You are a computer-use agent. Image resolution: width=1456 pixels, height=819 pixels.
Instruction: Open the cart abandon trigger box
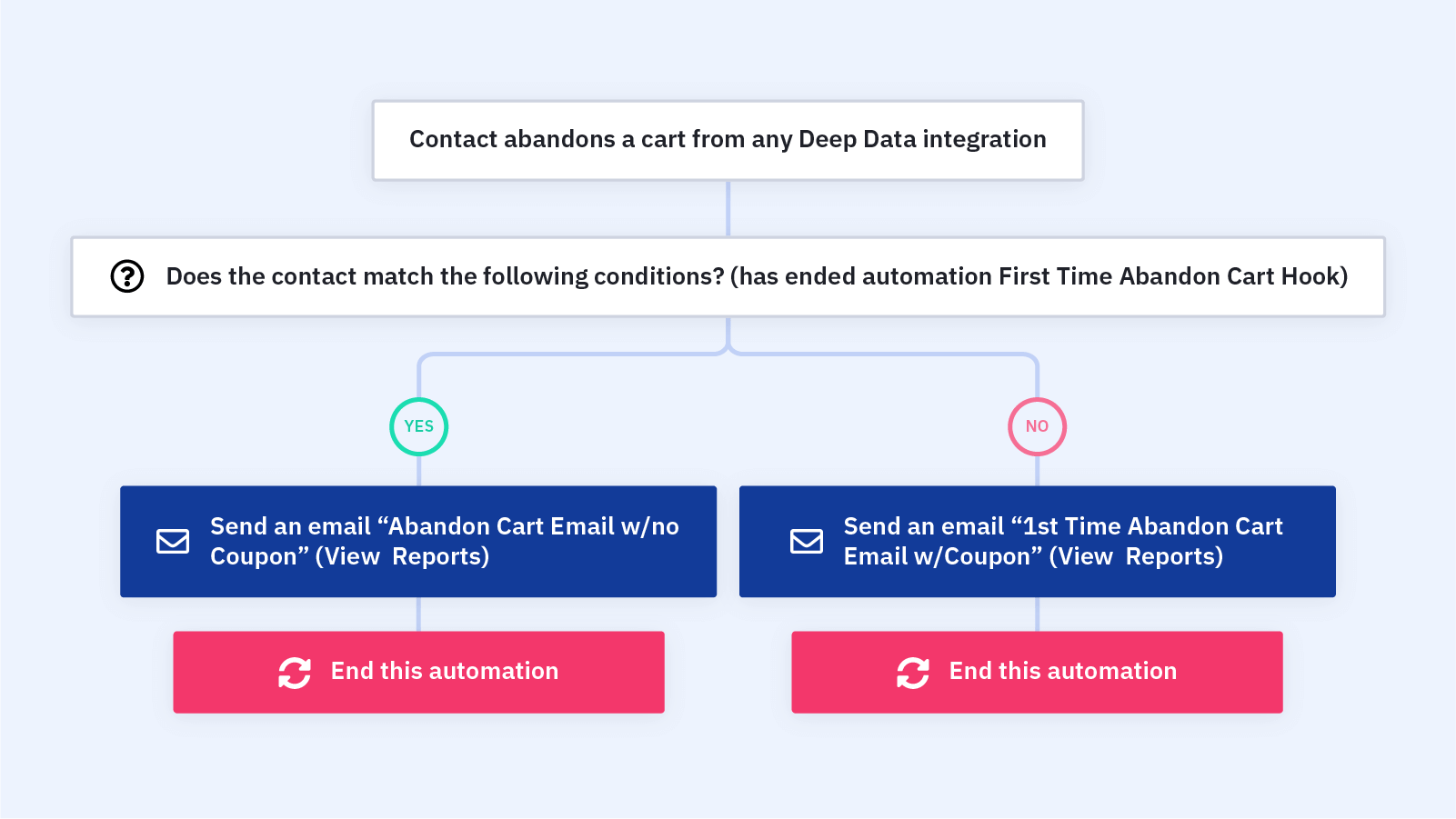(728, 140)
